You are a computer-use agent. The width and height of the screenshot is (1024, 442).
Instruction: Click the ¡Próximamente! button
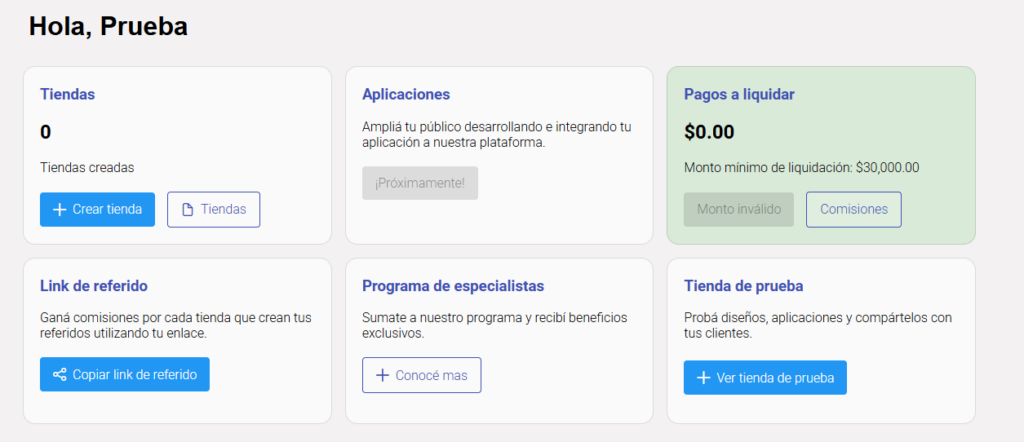click(420, 183)
